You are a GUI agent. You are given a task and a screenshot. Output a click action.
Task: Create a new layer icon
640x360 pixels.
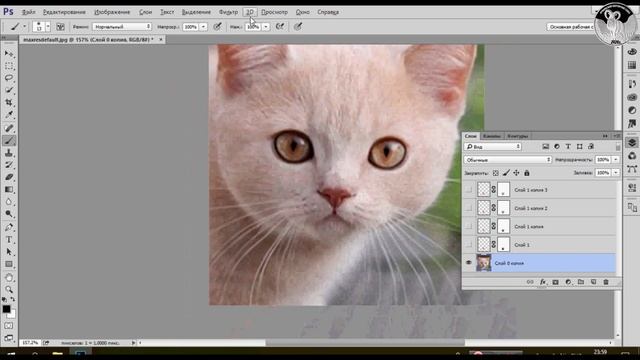click(593, 282)
